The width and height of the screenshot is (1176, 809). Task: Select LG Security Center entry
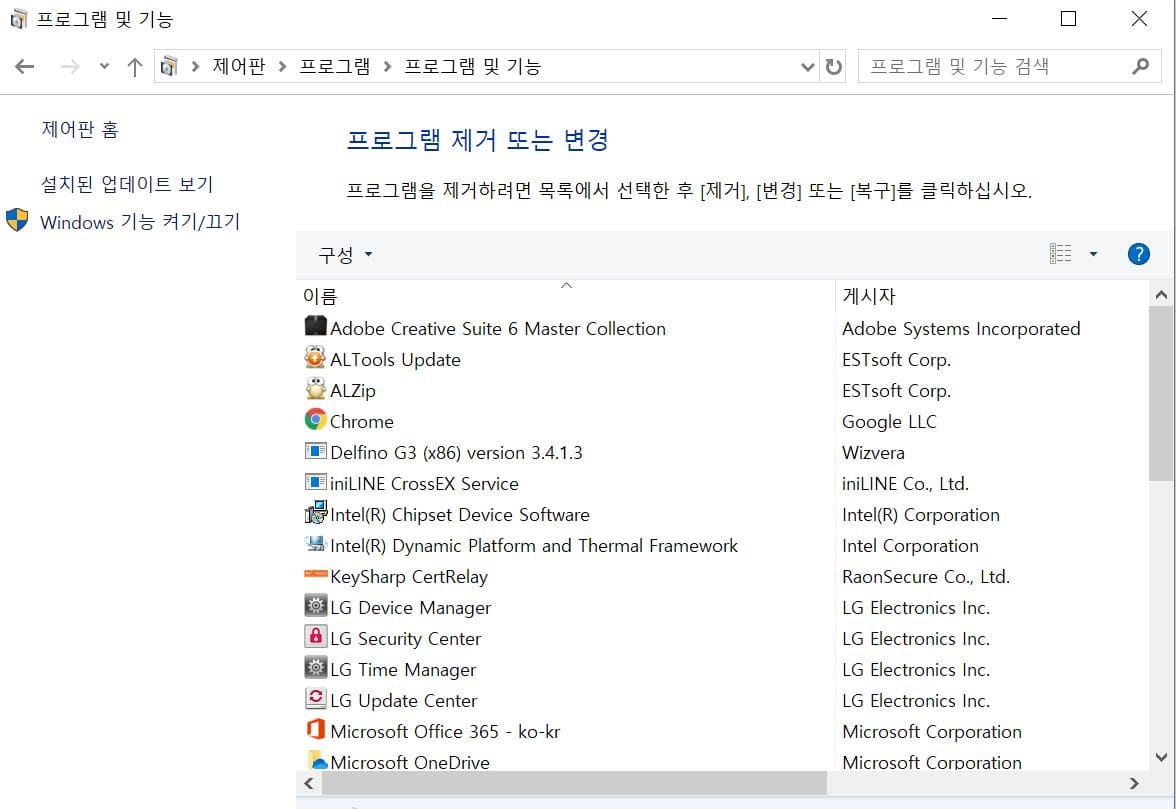point(406,639)
